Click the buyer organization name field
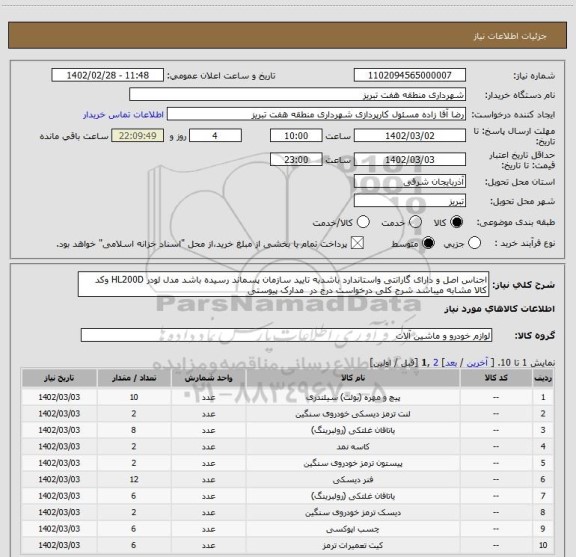 point(298,95)
